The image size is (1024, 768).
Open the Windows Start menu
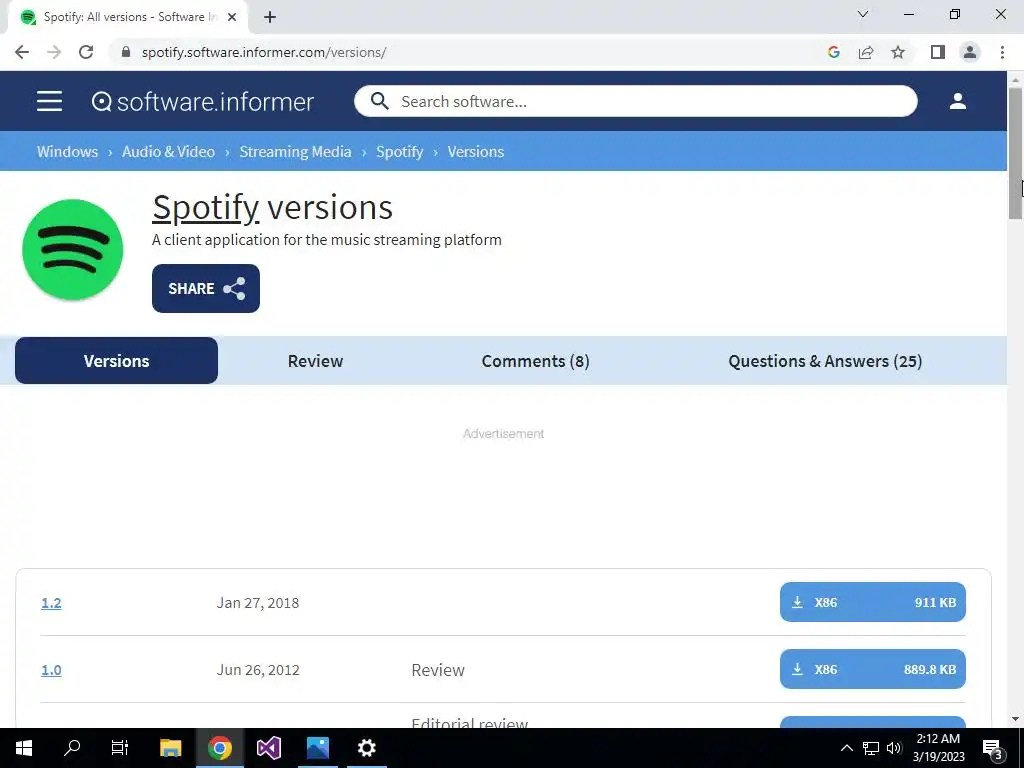pos(24,748)
